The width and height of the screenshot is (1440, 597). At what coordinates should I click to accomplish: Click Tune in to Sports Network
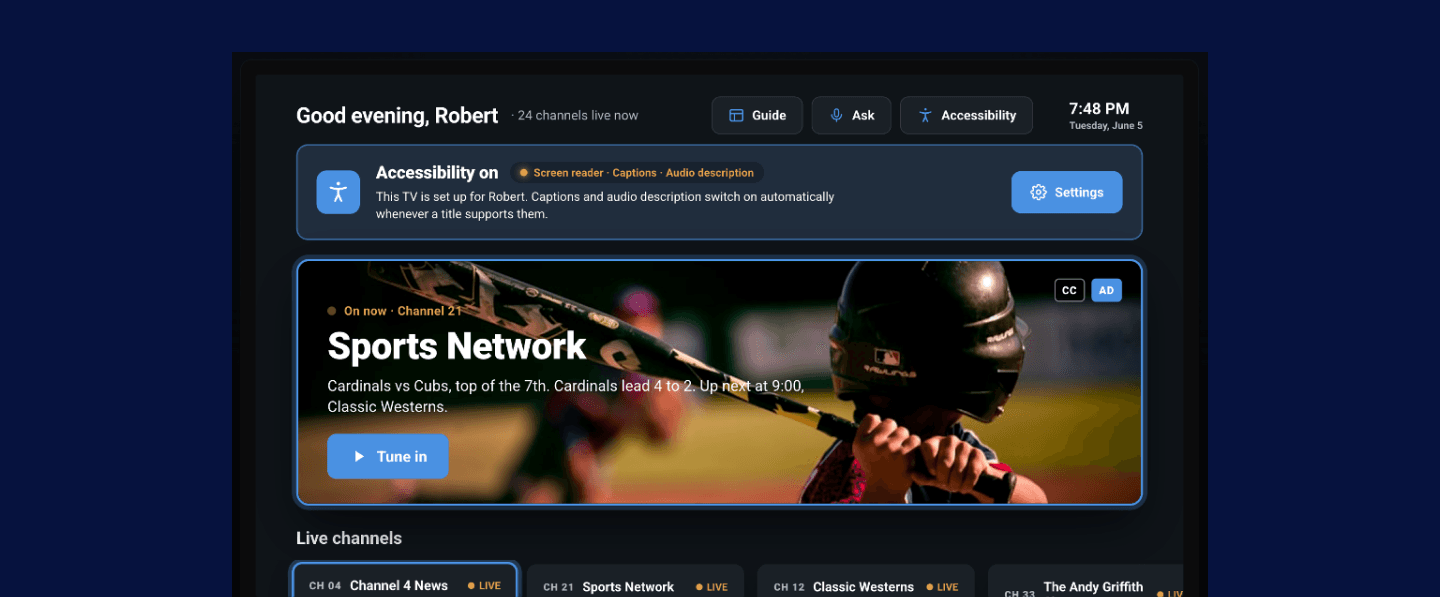click(388, 456)
